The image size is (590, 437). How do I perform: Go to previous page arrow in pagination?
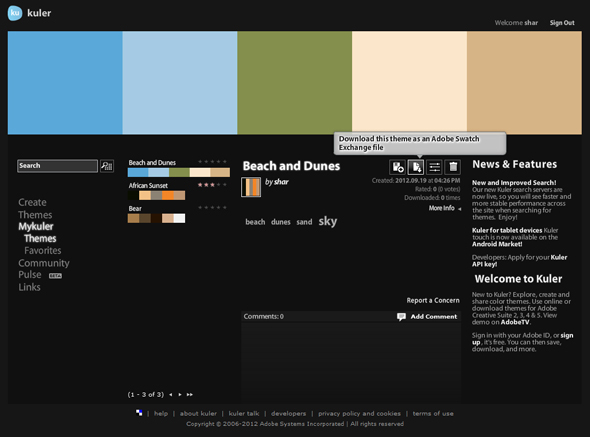click(x=171, y=394)
